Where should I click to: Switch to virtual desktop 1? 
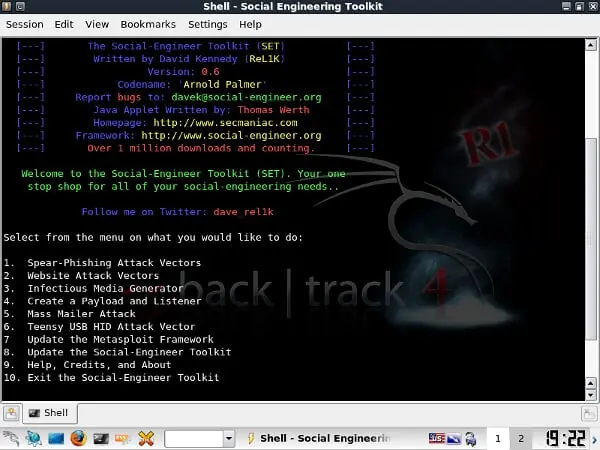tap(497, 439)
